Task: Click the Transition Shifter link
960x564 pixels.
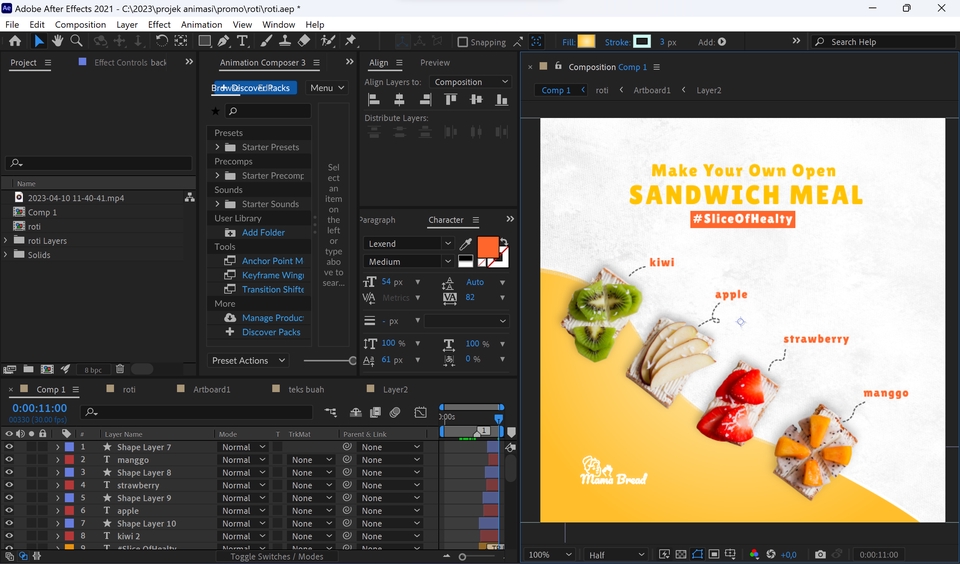Action: point(273,290)
